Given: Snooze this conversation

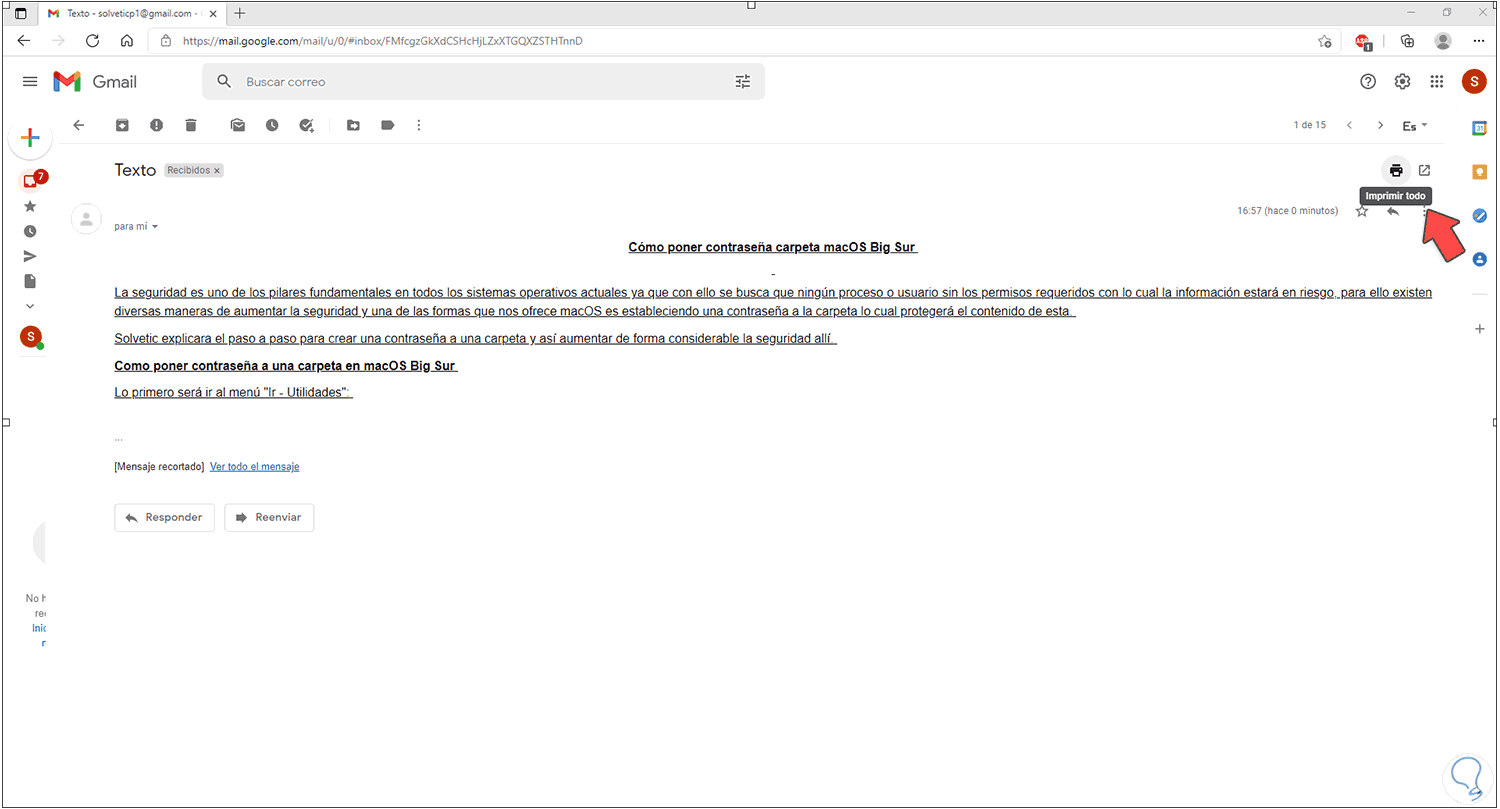Looking at the screenshot, I should coord(272,125).
